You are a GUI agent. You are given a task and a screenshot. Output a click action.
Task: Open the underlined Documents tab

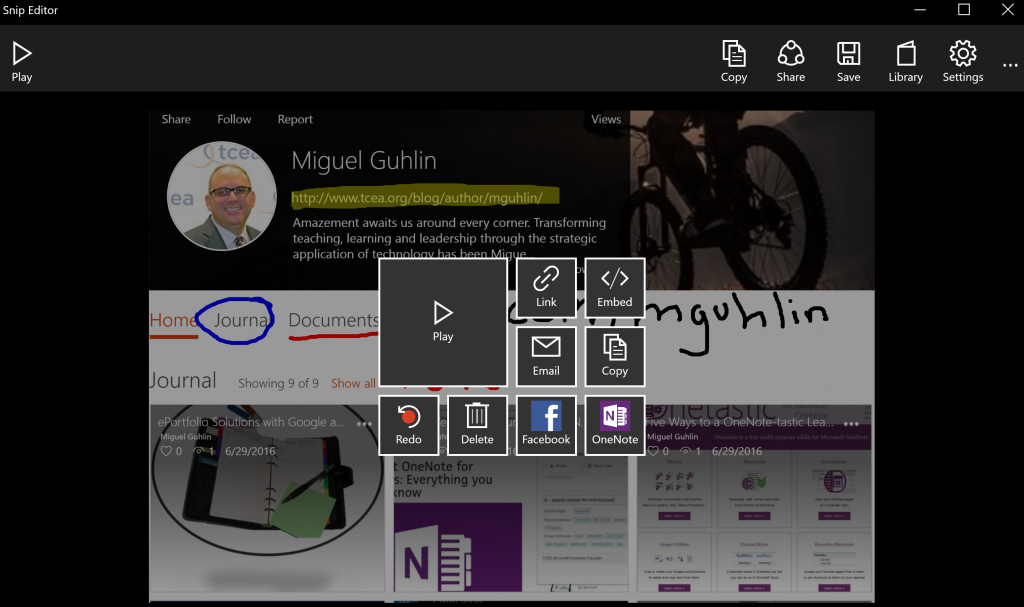[x=333, y=320]
